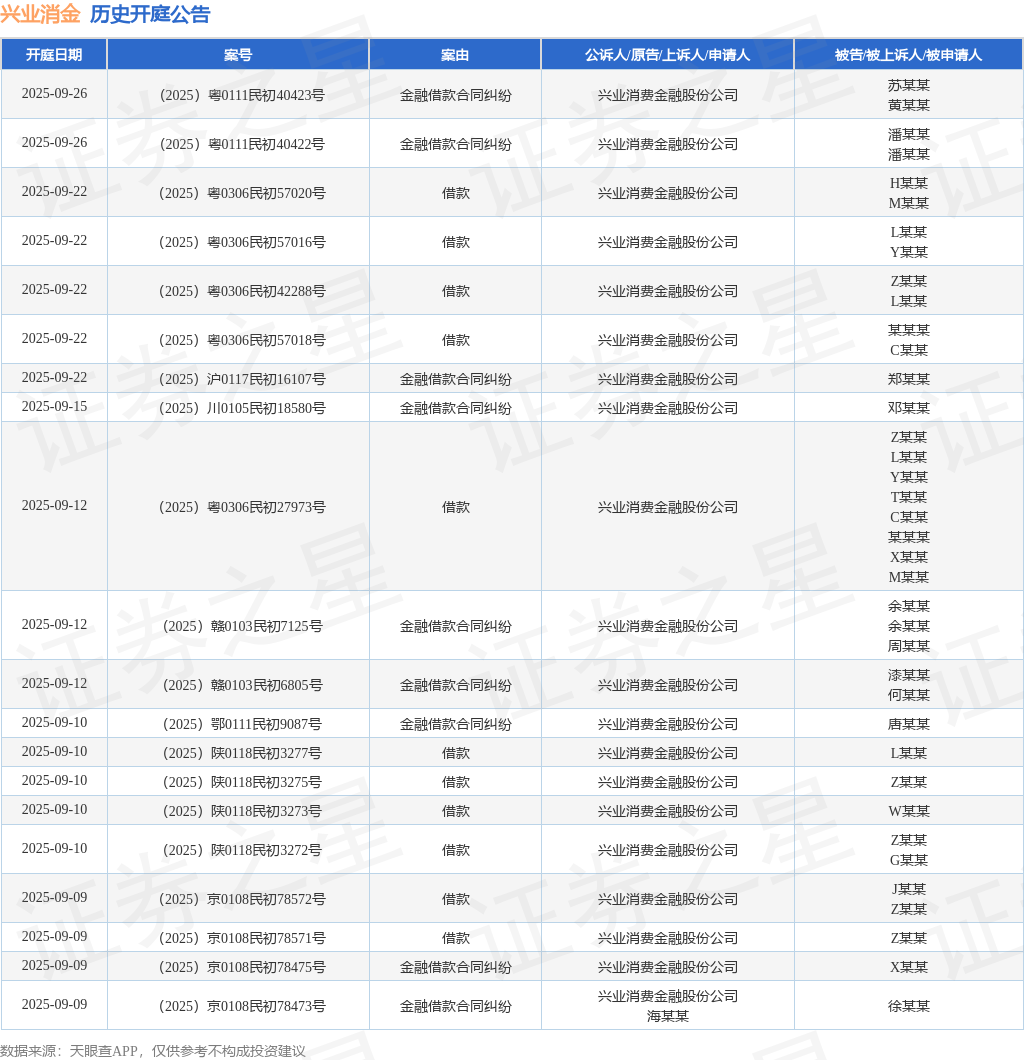
Task: Click defendant name H某某
Action: click(x=908, y=183)
